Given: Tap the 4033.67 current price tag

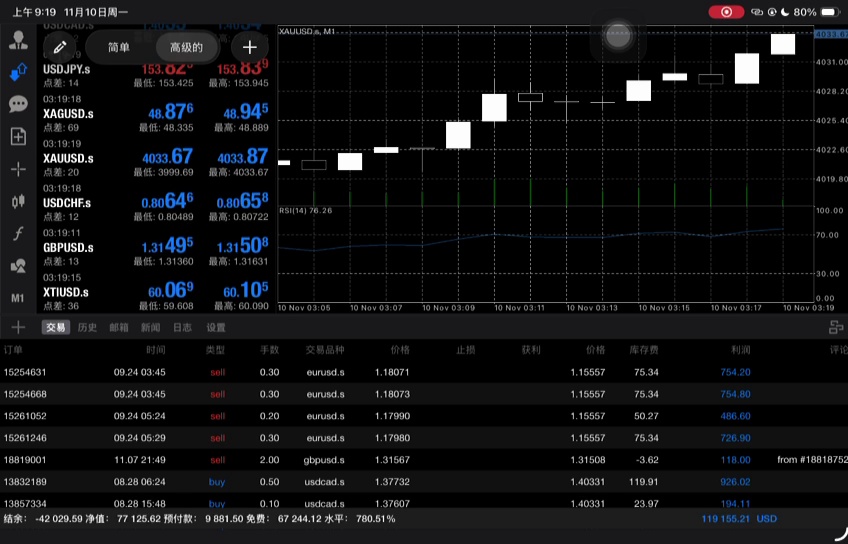Looking at the screenshot, I should [x=832, y=34].
